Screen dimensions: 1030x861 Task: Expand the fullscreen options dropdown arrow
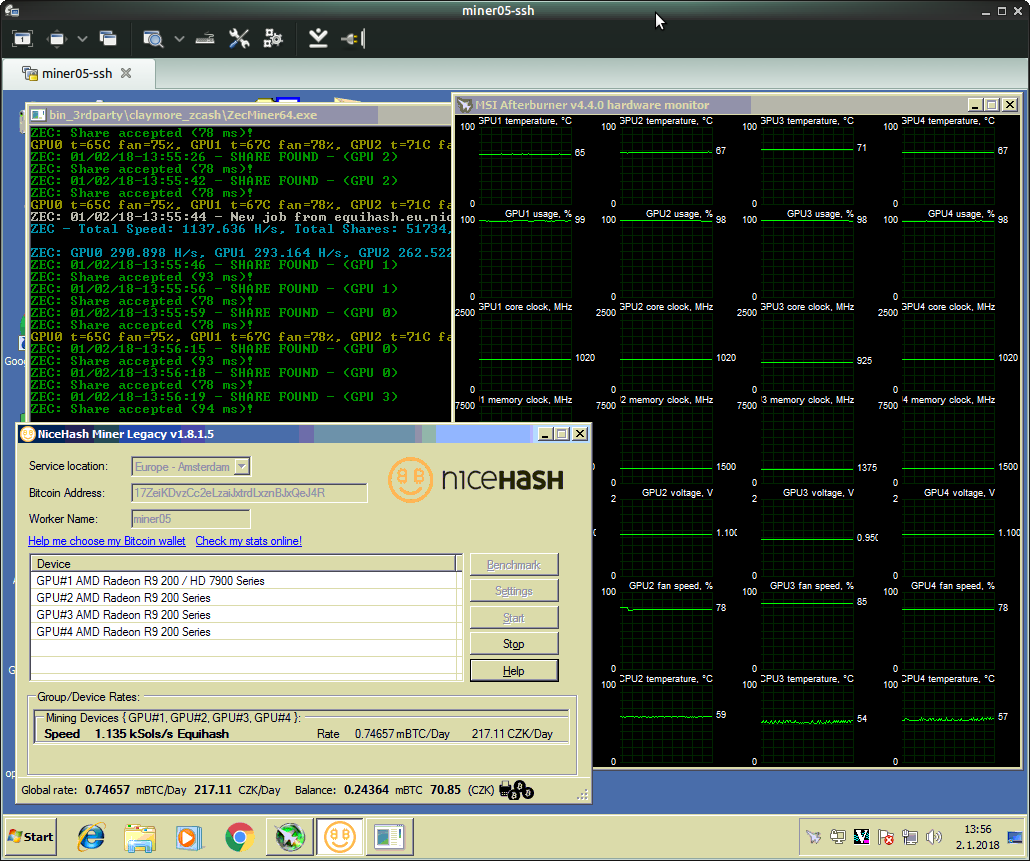82,39
